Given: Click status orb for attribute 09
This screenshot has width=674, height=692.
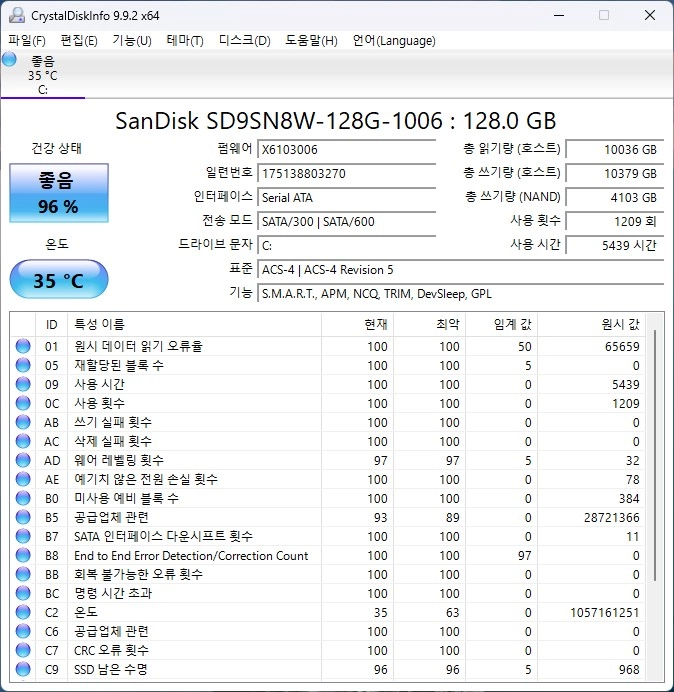Looking at the screenshot, I should tap(23, 384).
